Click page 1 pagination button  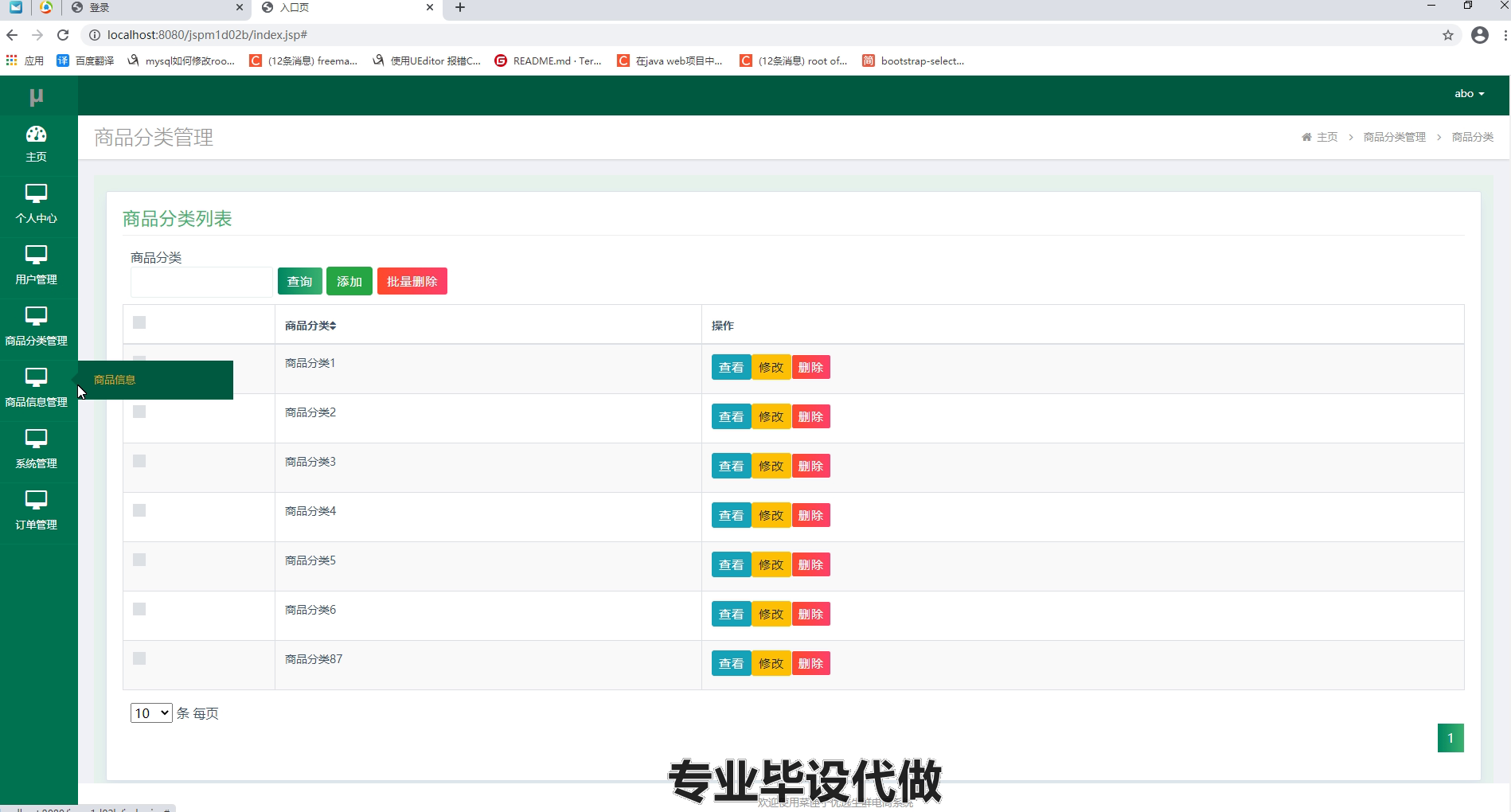point(1450,738)
